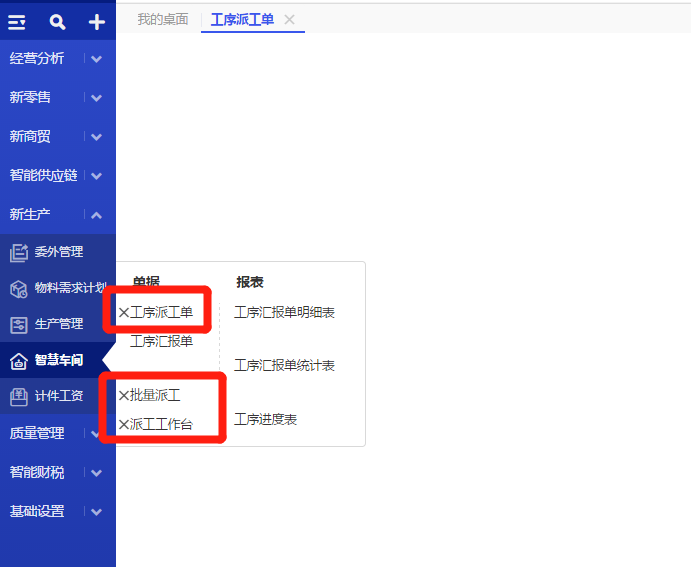Collapse the 新生产 menu chevron
The height and width of the screenshot is (567, 691).
97,215
